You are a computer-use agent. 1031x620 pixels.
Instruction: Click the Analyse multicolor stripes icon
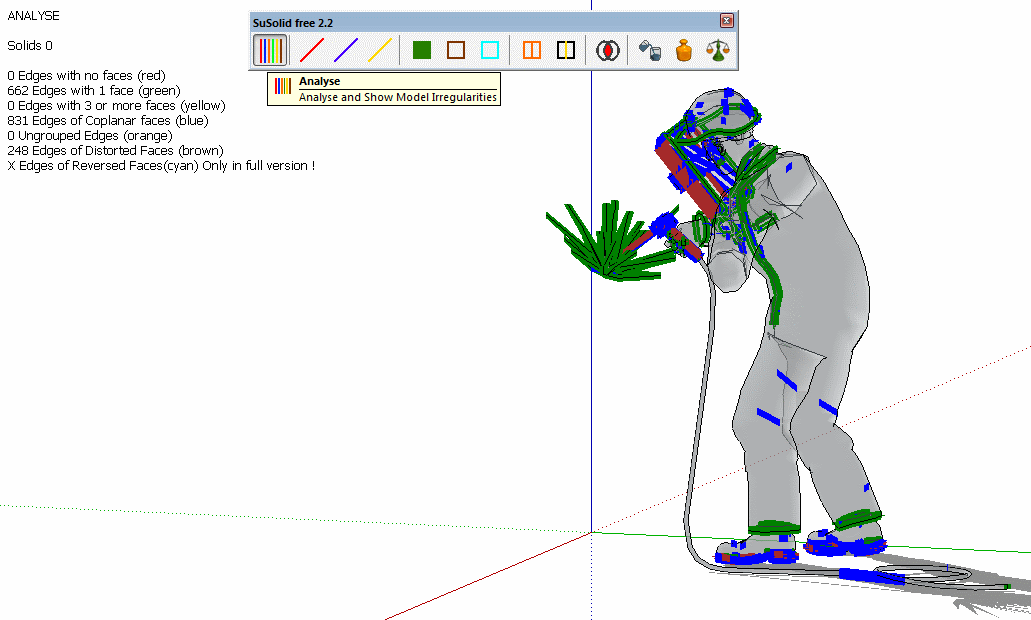[269, 50]
